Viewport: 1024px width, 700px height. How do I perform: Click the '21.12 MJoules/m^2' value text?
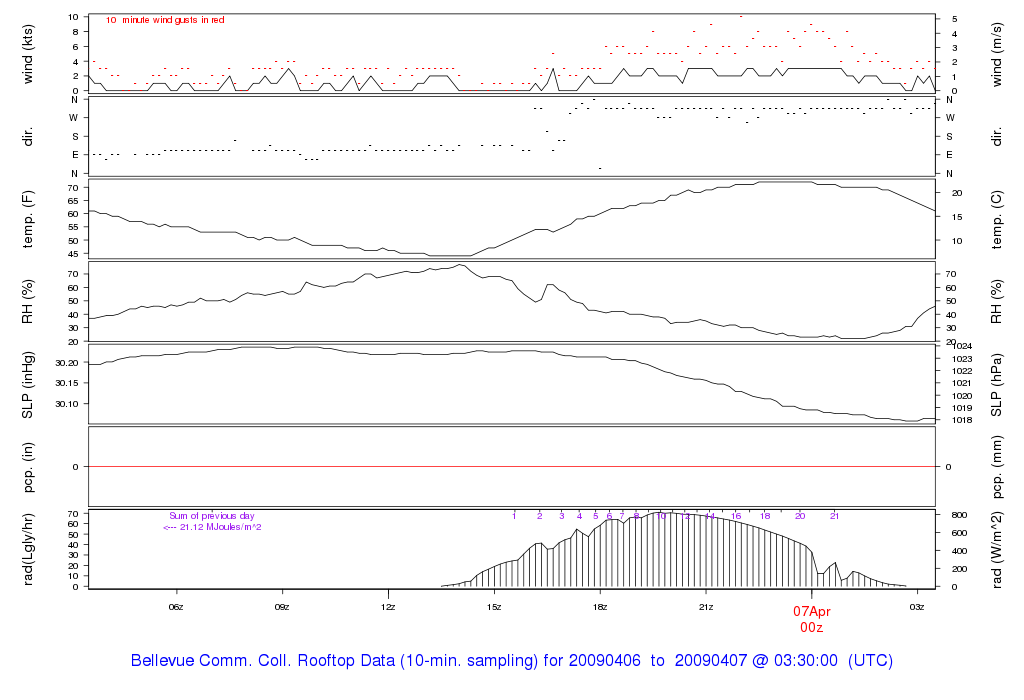pyautogui.click(x=221, y=527)
